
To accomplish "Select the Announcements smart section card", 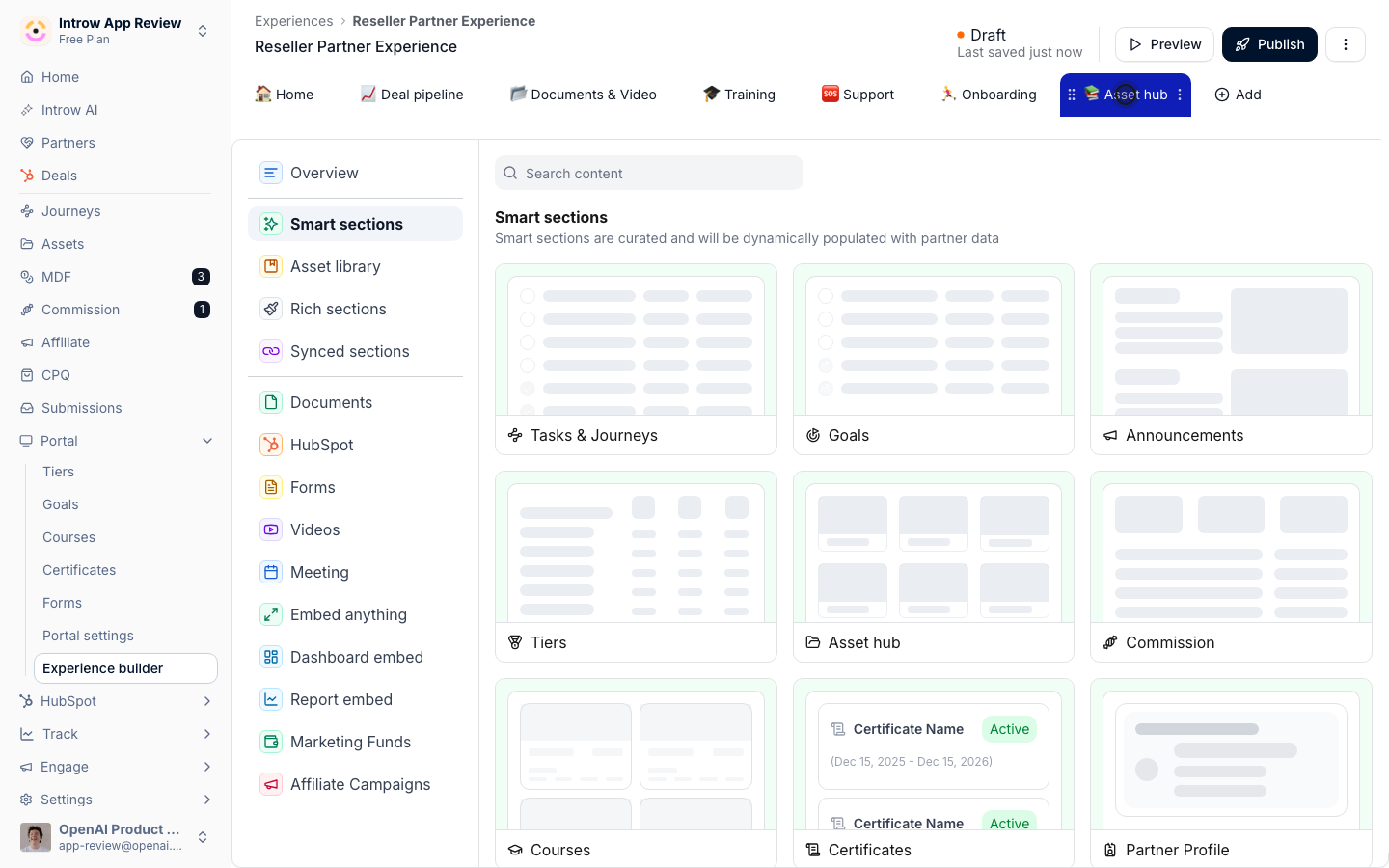I will pos(1231,359).
